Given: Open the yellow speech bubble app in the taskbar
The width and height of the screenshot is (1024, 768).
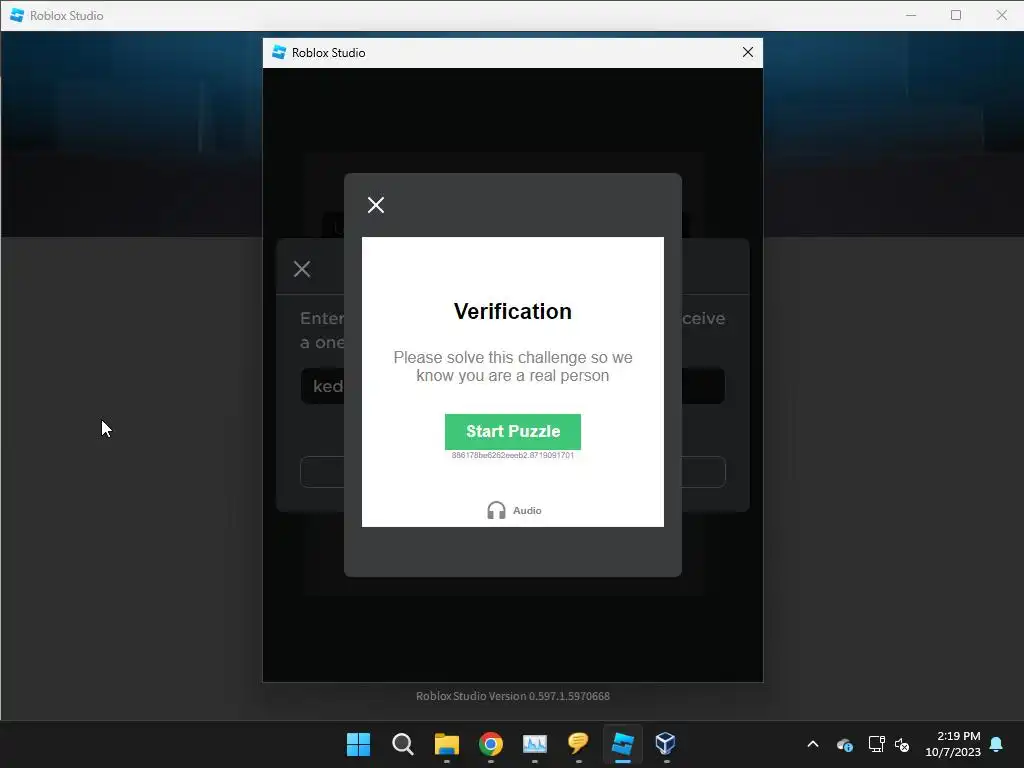Looking at the screenshot, I should tap(579, 744).
